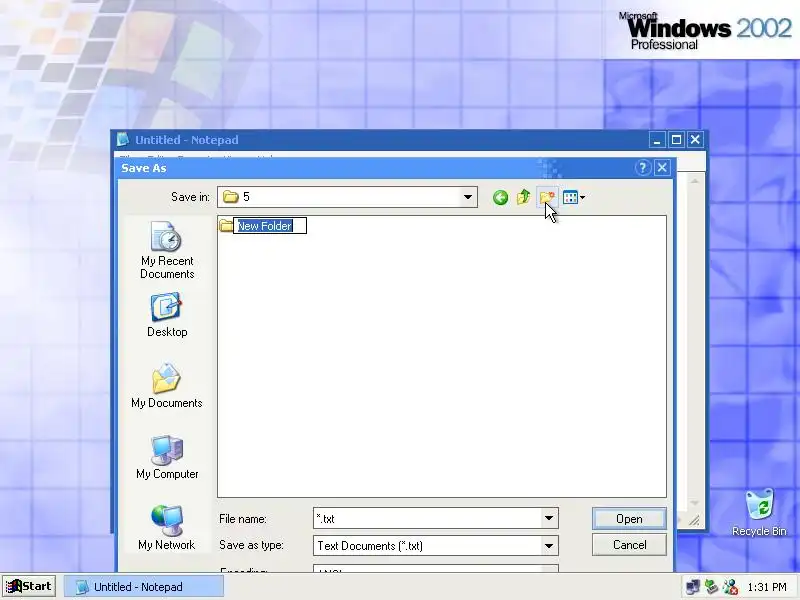800x600 pixels.
Task: Click Notepad's vertical scrollbar down arrow
Action: (694, 503)
